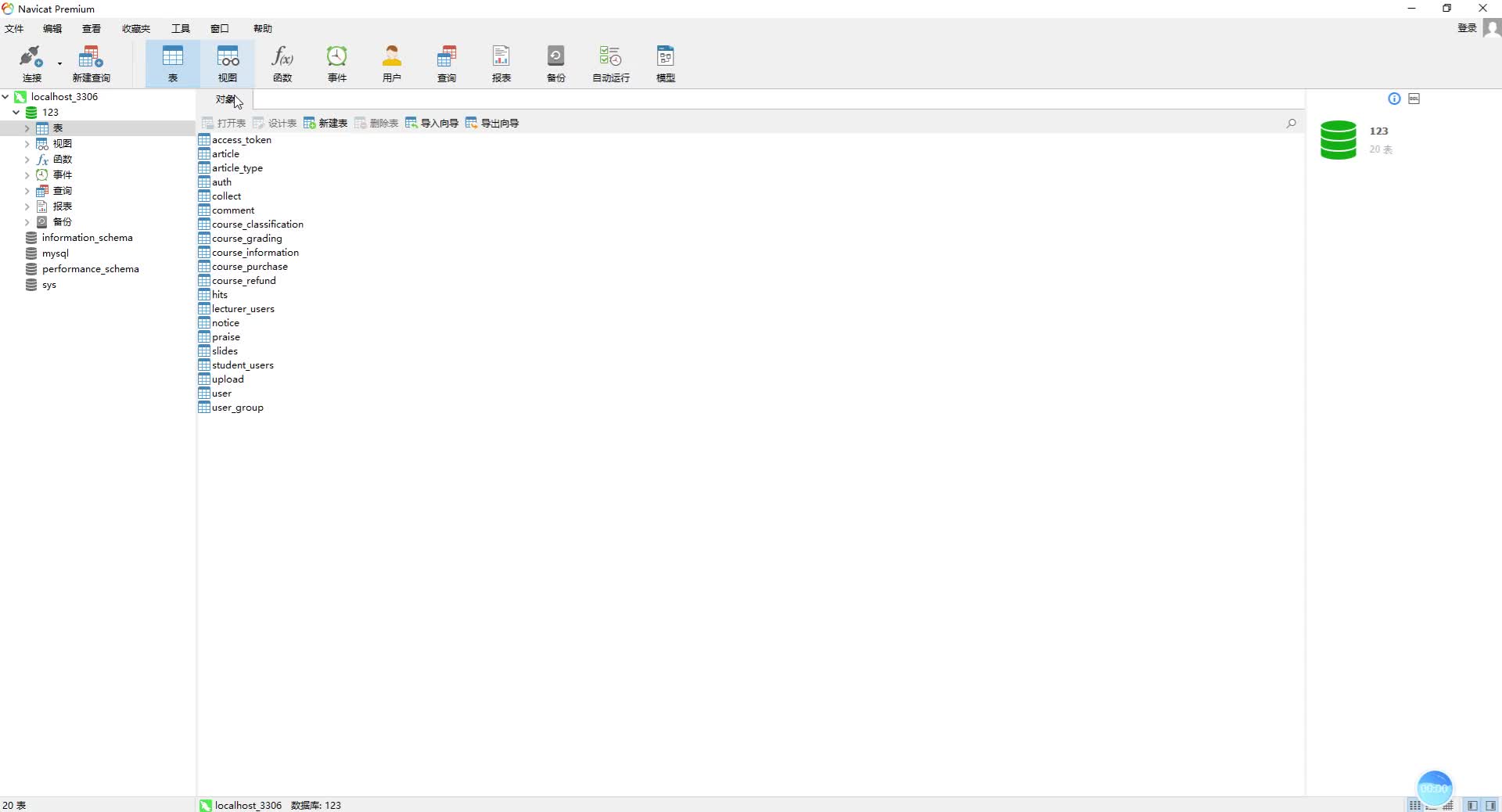The image size is (1502, 812).
Task: Open the 文件 menu
Action: point(14,29)
